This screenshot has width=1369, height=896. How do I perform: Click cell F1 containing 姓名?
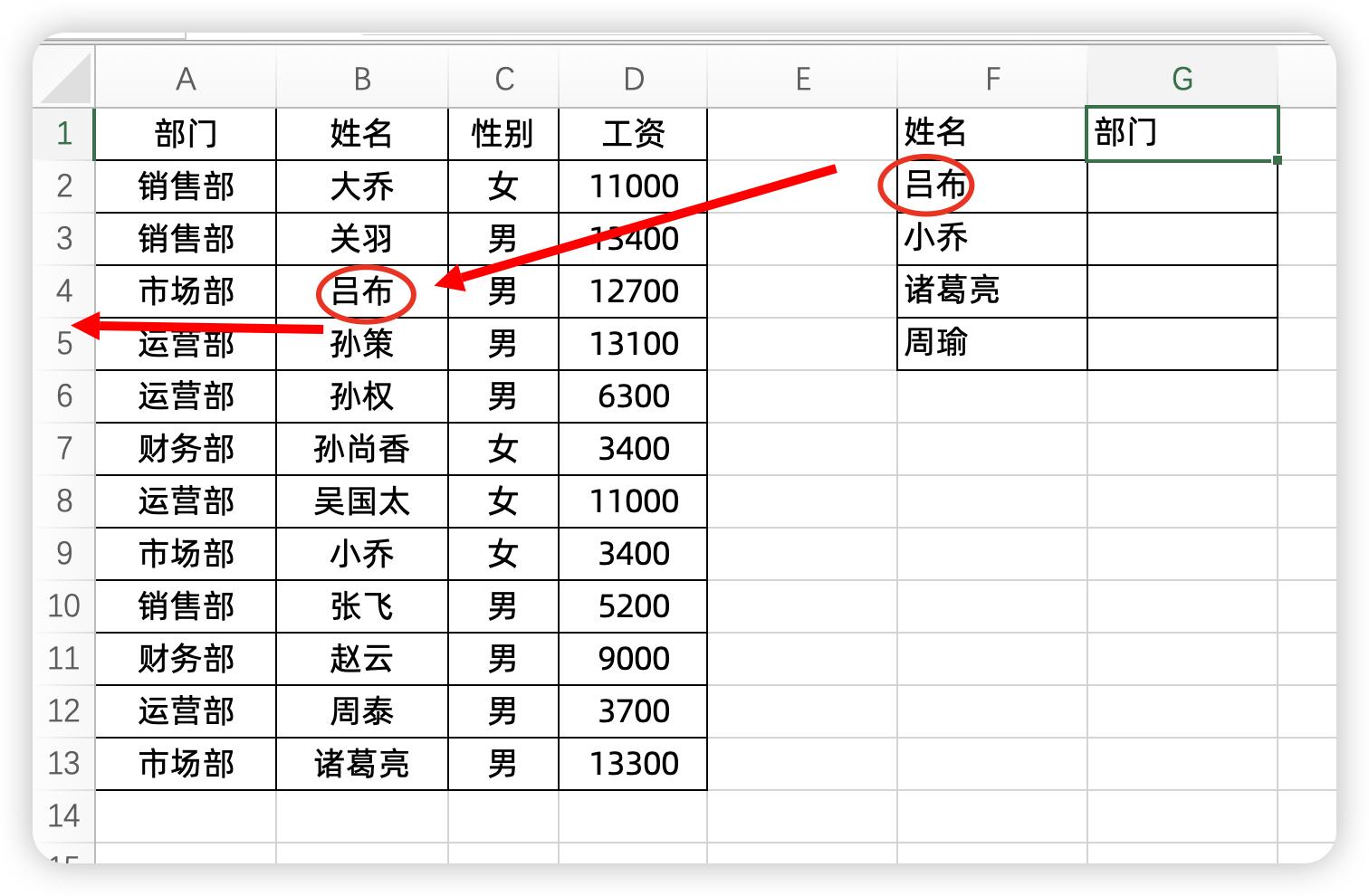[992, 134]
